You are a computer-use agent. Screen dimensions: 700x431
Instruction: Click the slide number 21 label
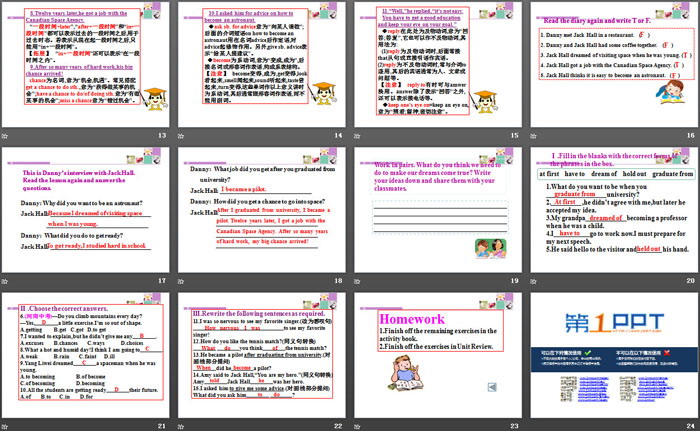pos(162,426)
